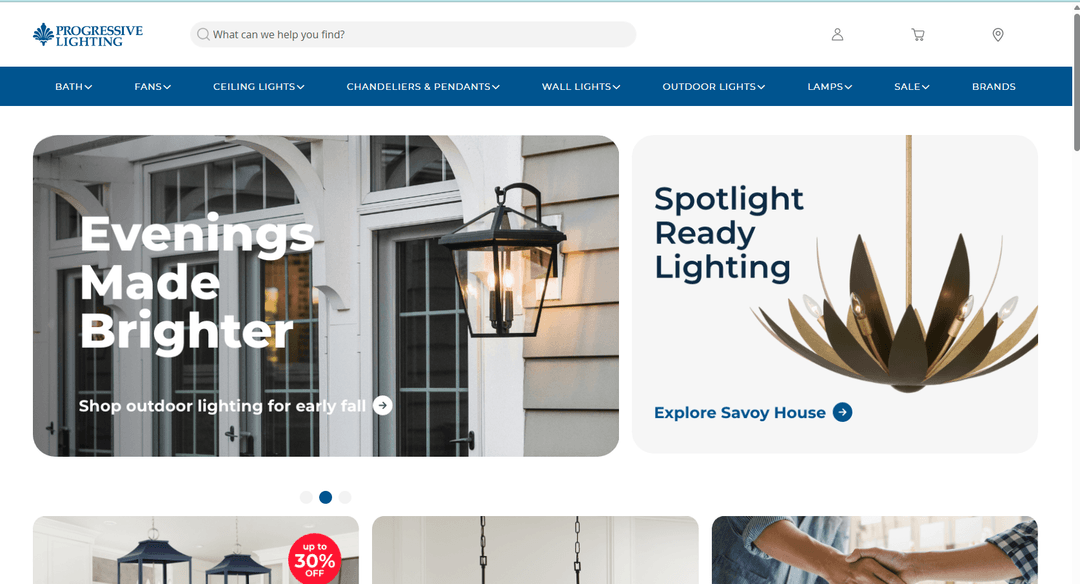Click the store locator pin icon

[997, 34]
